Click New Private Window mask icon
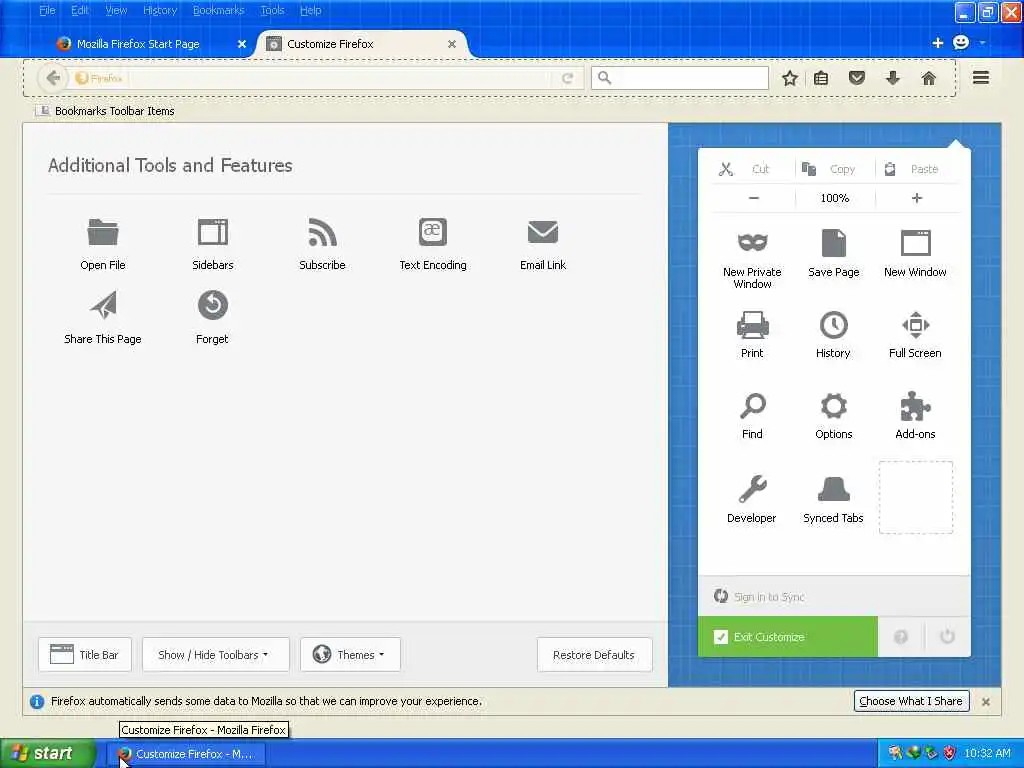 point(752,242)
